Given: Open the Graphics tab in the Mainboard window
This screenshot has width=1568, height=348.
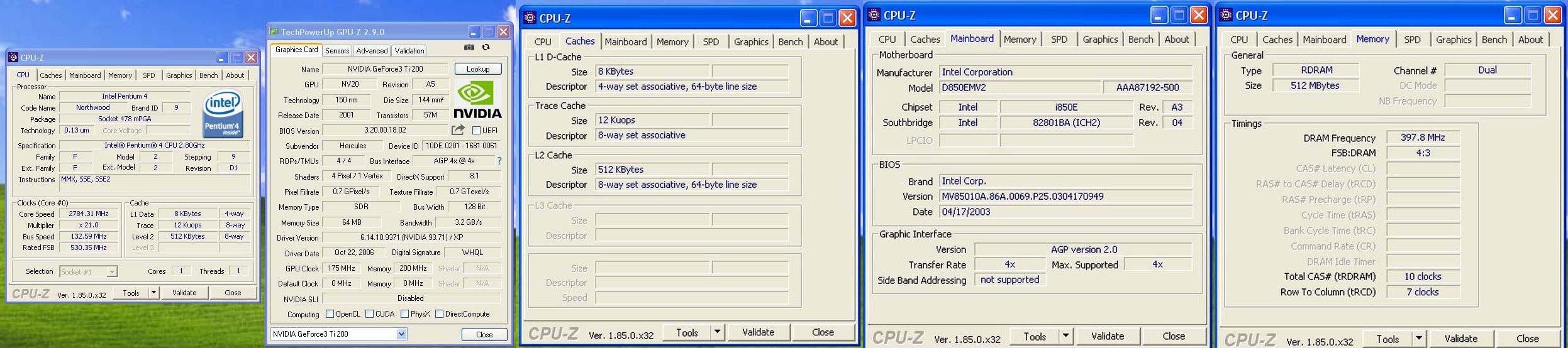Looking at the screenshot, I should coord(1100,40).
